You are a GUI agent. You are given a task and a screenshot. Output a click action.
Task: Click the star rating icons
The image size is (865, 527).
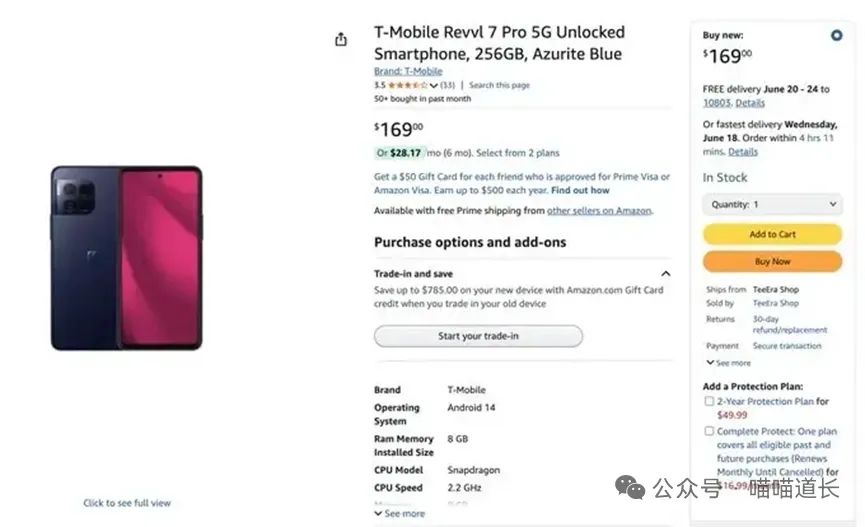point(407,86)
